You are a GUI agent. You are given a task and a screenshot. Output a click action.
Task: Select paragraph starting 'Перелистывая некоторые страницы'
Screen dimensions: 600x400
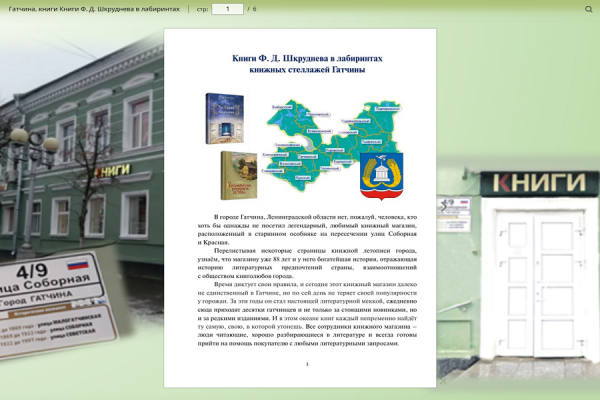(307, 263)
